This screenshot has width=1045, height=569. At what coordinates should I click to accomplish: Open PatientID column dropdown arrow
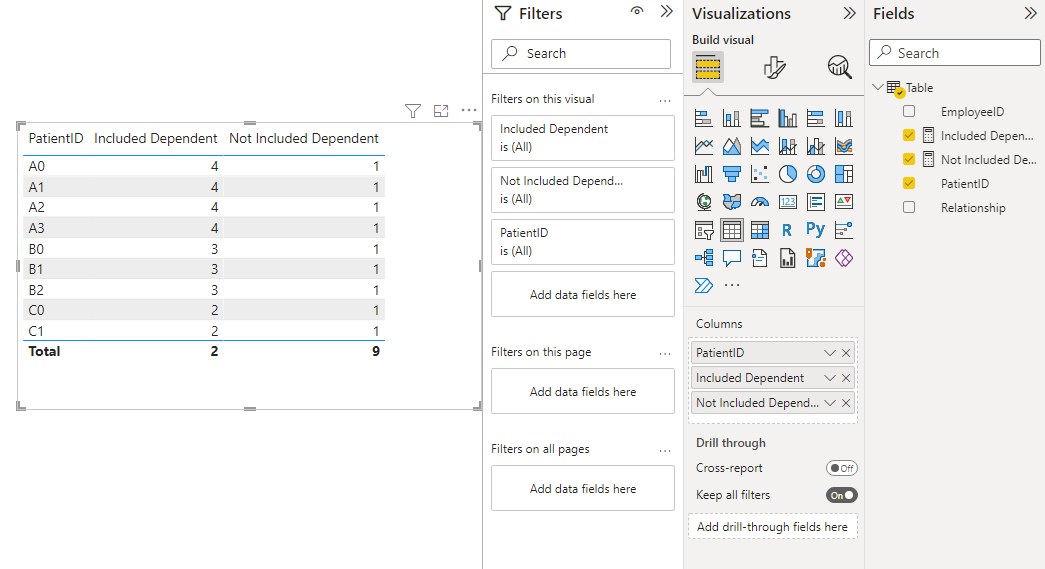(829, 353)
